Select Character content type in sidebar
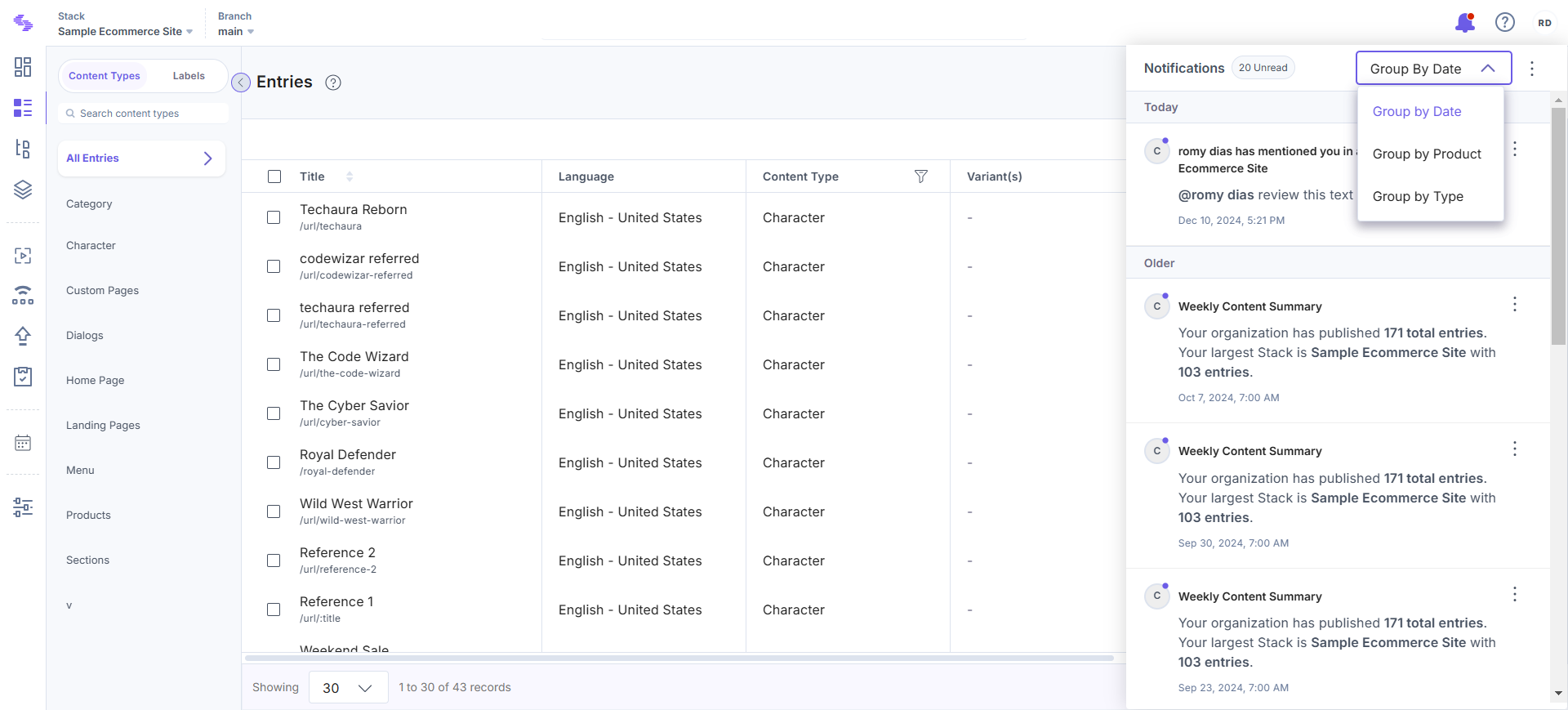Image resolution: width=1568 pixels, height=710 pixels. tap(91, 246)
